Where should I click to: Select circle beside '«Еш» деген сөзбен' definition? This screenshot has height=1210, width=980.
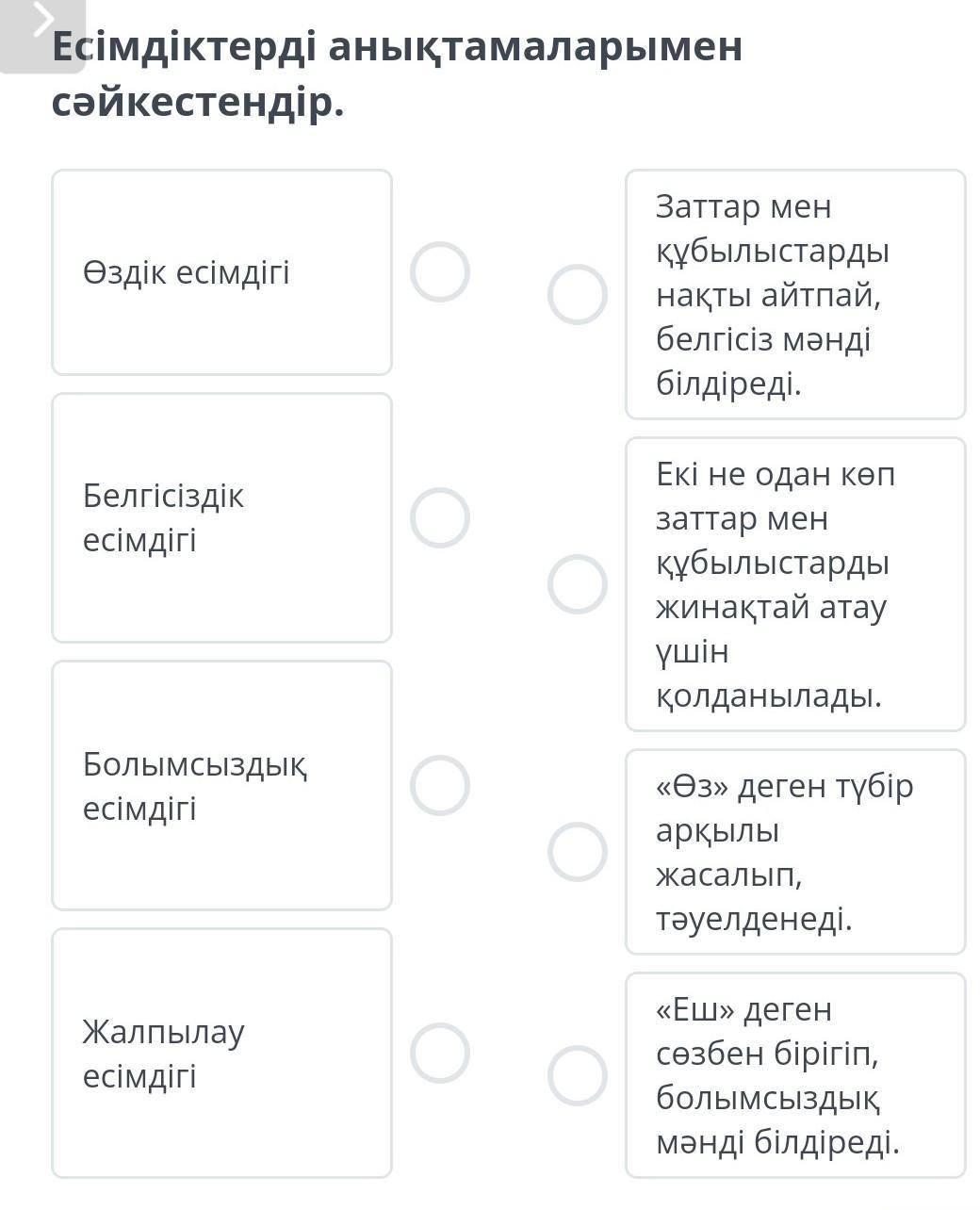tap(578, 1075)
